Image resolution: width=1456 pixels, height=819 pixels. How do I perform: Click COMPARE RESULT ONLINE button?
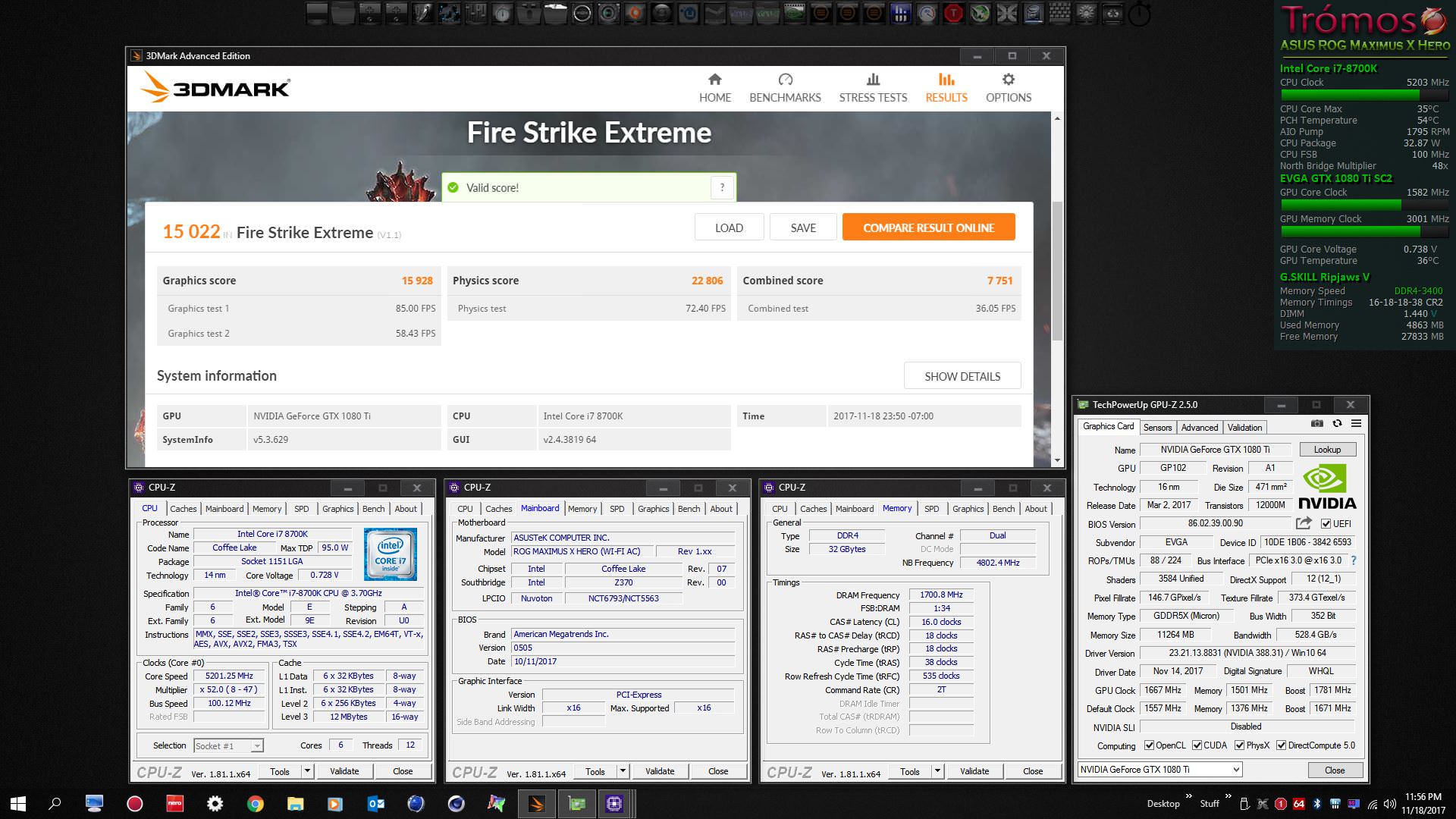pyautogui.click(x=928, y=227)
